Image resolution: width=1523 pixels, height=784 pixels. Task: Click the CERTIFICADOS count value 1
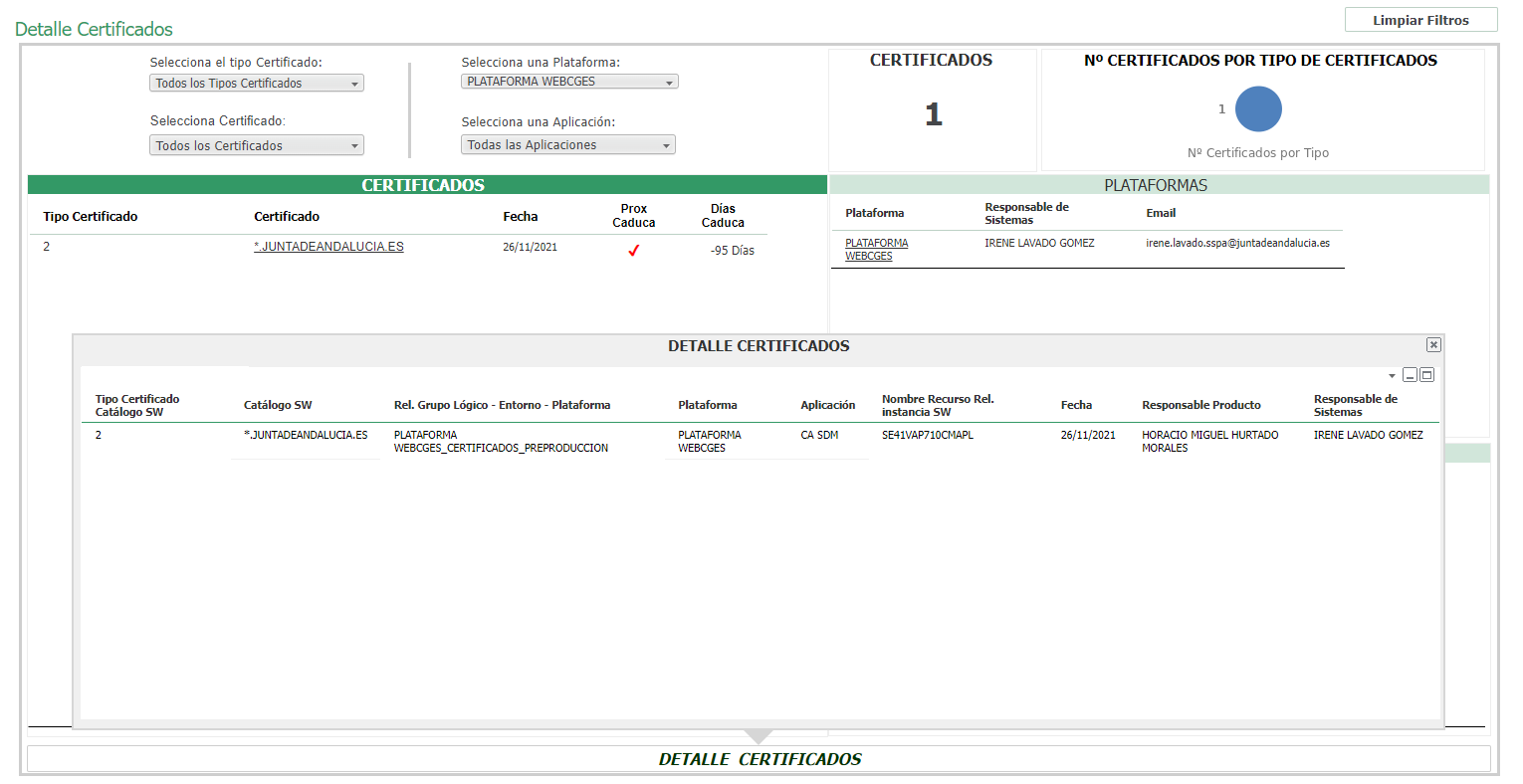tap(933, 114)
